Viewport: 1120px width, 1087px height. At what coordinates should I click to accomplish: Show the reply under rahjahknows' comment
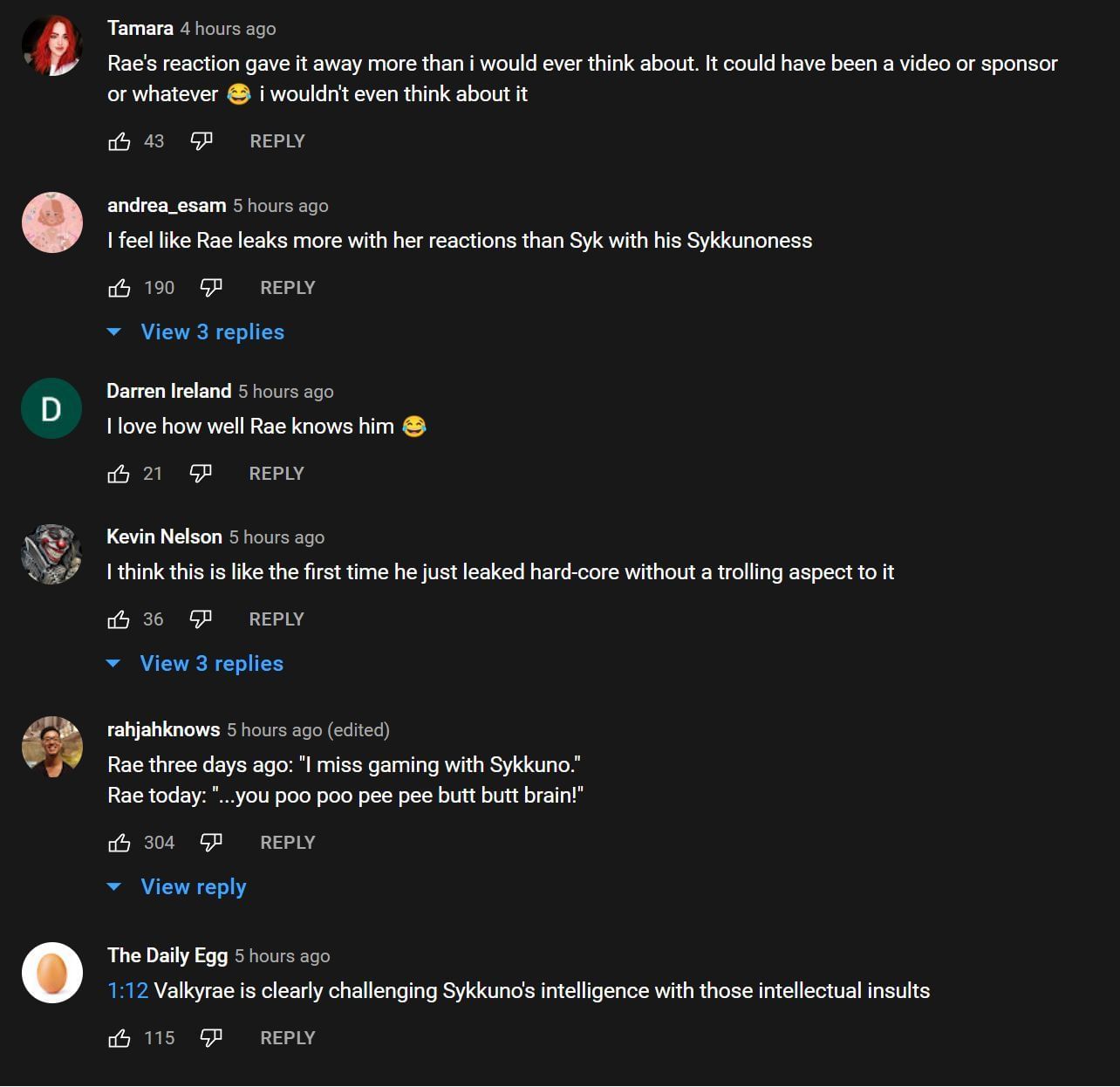[193, 887]
